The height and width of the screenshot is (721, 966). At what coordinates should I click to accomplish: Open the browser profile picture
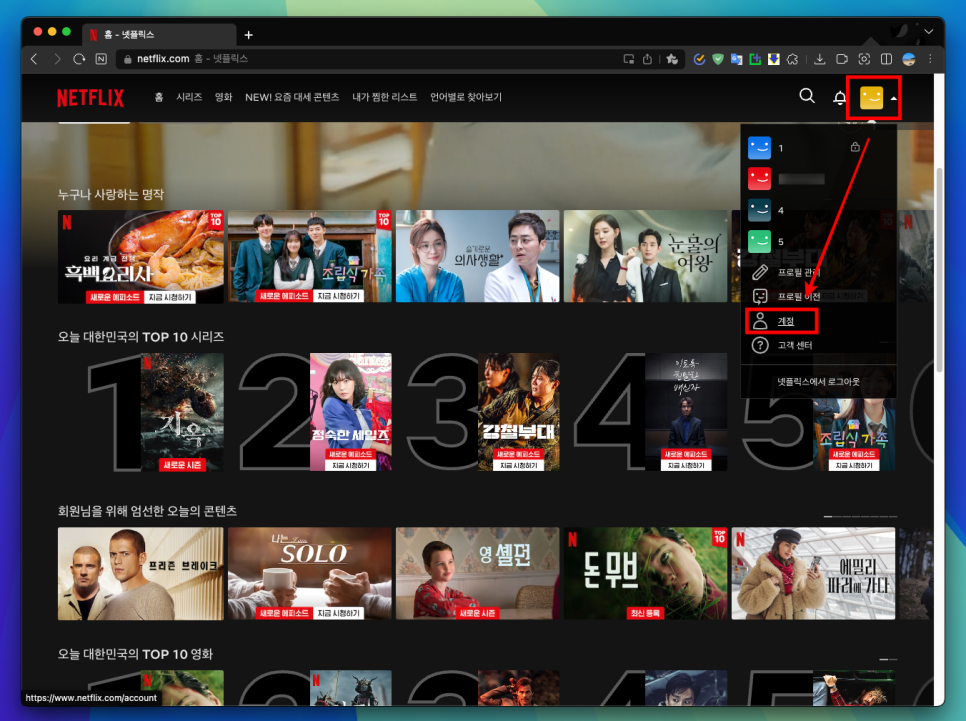pyautogui.click(x=909, y=59)
